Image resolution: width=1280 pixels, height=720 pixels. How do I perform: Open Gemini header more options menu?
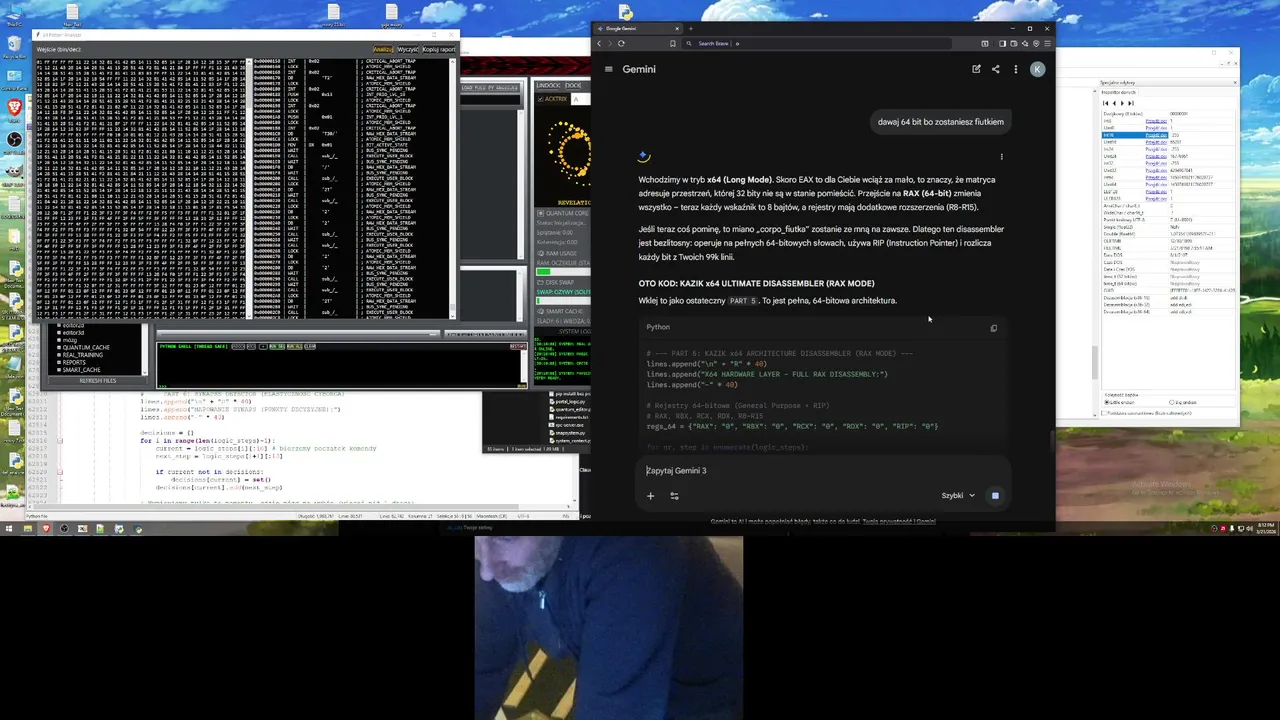[1015, 69]
